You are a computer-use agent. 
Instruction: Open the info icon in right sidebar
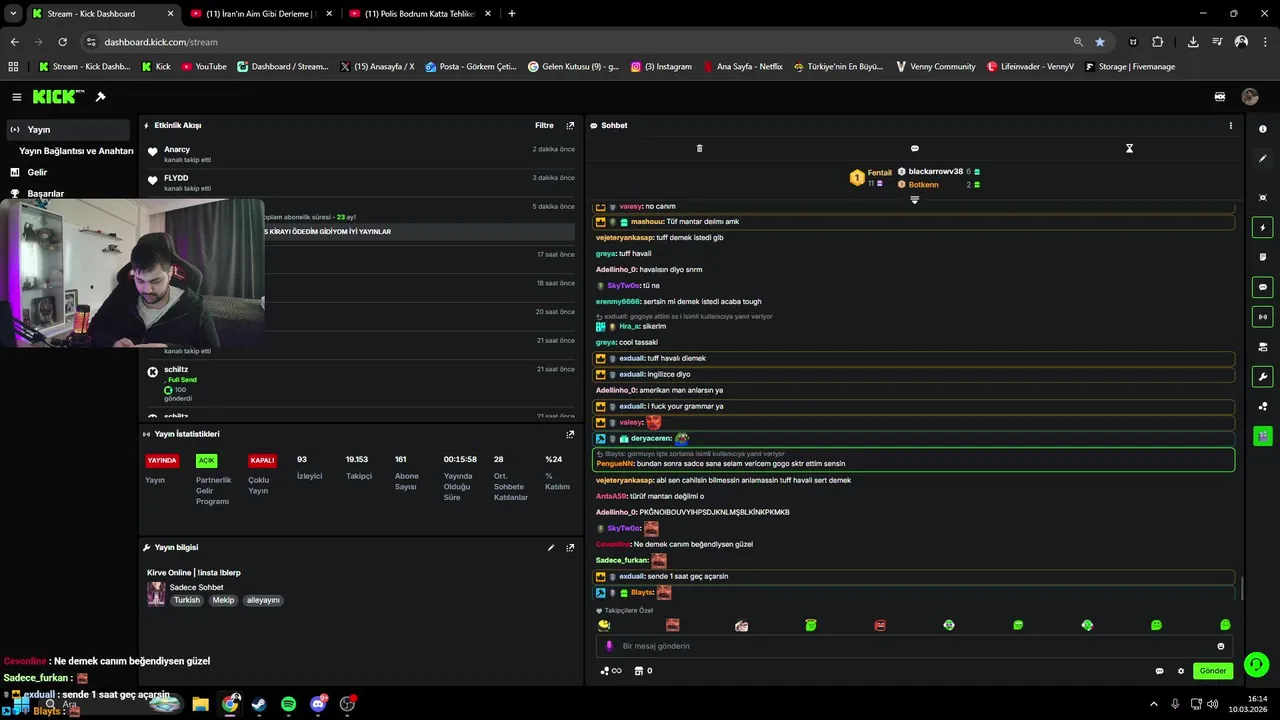pos(1263,129)
